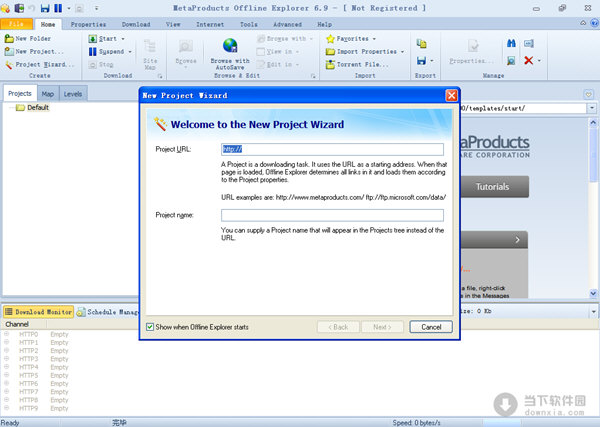
Task: Click the red X Delete icon
Action: pos(529,60)
